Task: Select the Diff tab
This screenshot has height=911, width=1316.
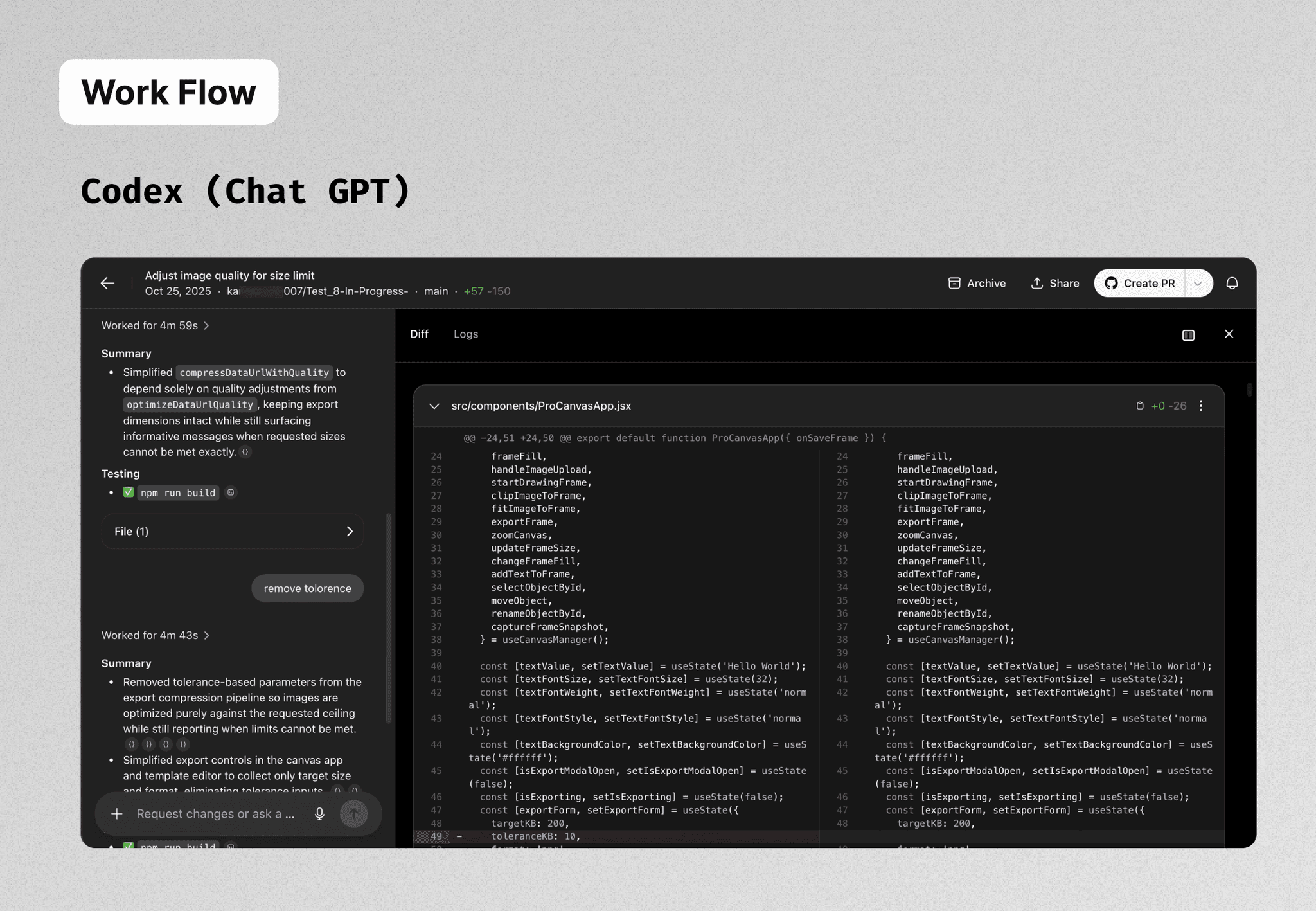Action: click(419, 334)
